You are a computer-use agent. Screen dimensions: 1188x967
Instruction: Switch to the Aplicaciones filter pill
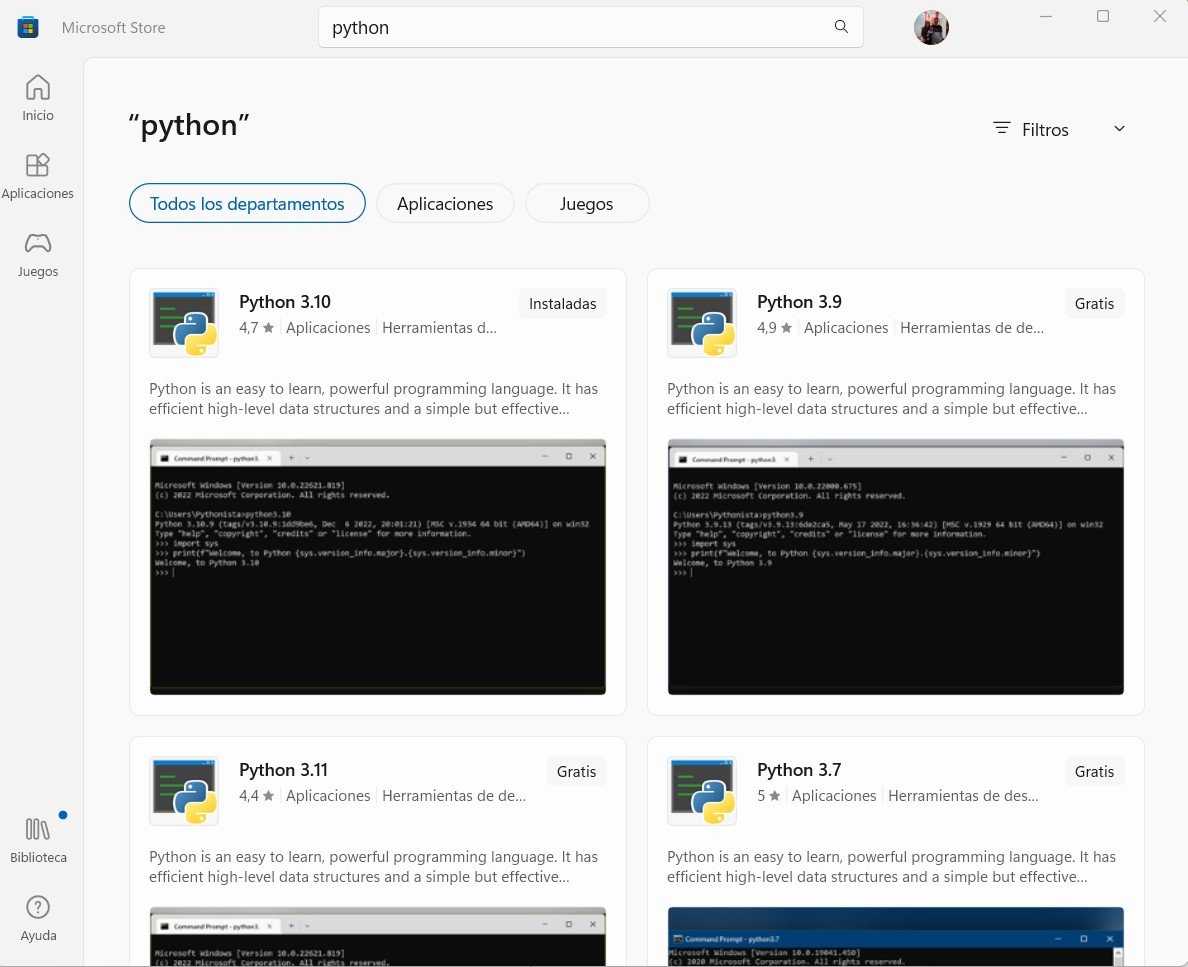(445, 203)
